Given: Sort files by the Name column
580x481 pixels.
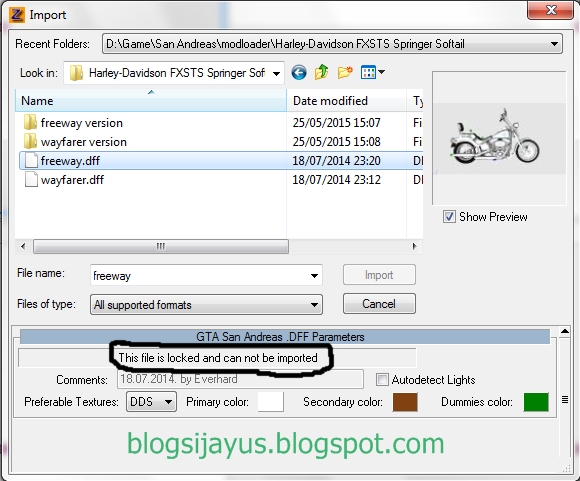Looking at the screenshot, I should point(151,101).
